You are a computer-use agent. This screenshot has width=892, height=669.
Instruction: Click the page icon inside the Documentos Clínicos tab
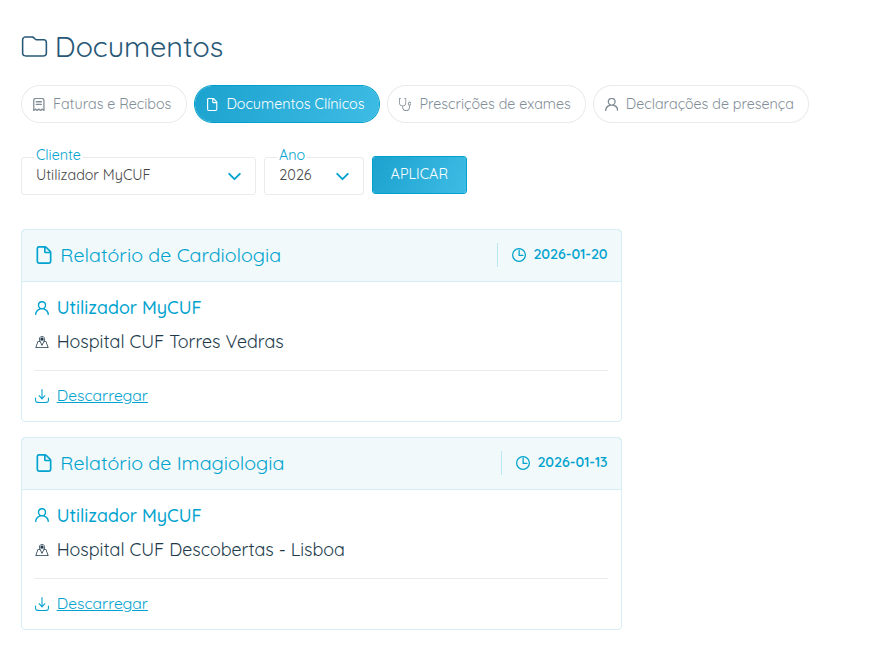[x=212, y=105]
